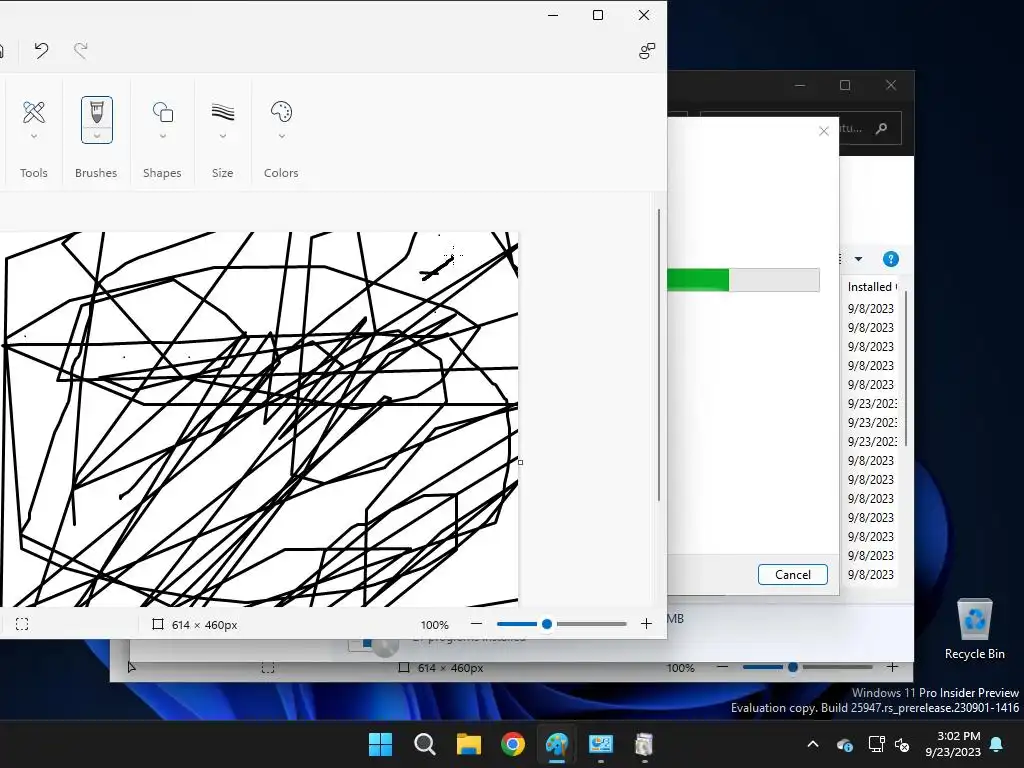Open the Shapes gallery icon

click(x=163, y=112)
